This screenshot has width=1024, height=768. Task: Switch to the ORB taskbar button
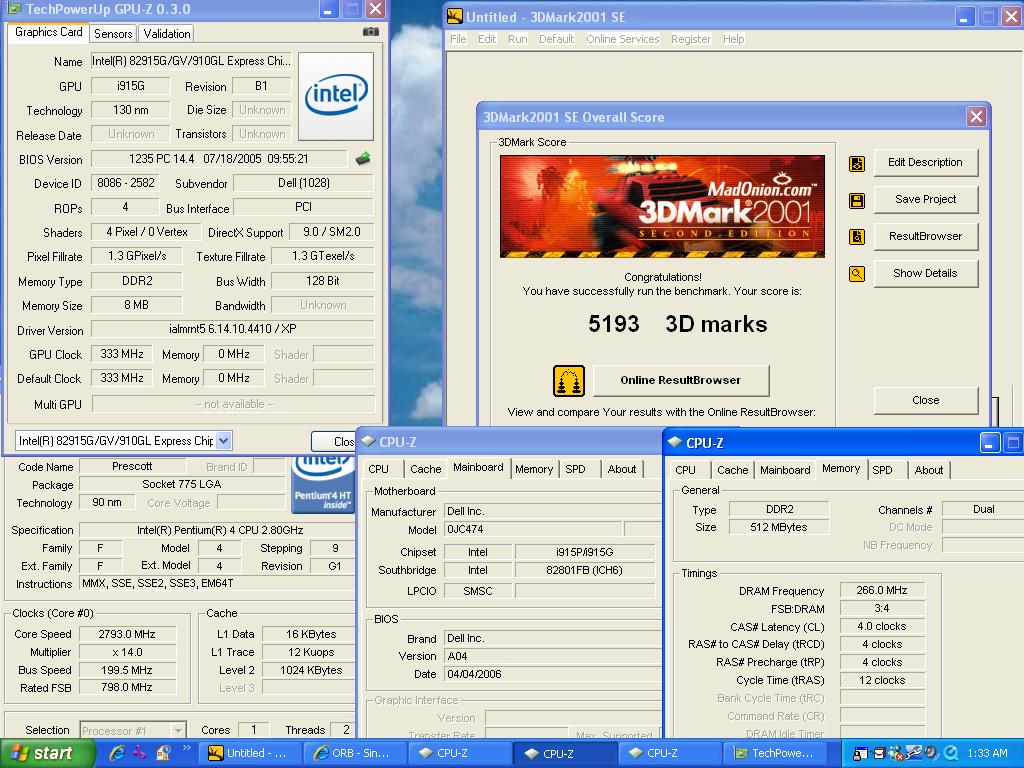[x=357, y=753]
